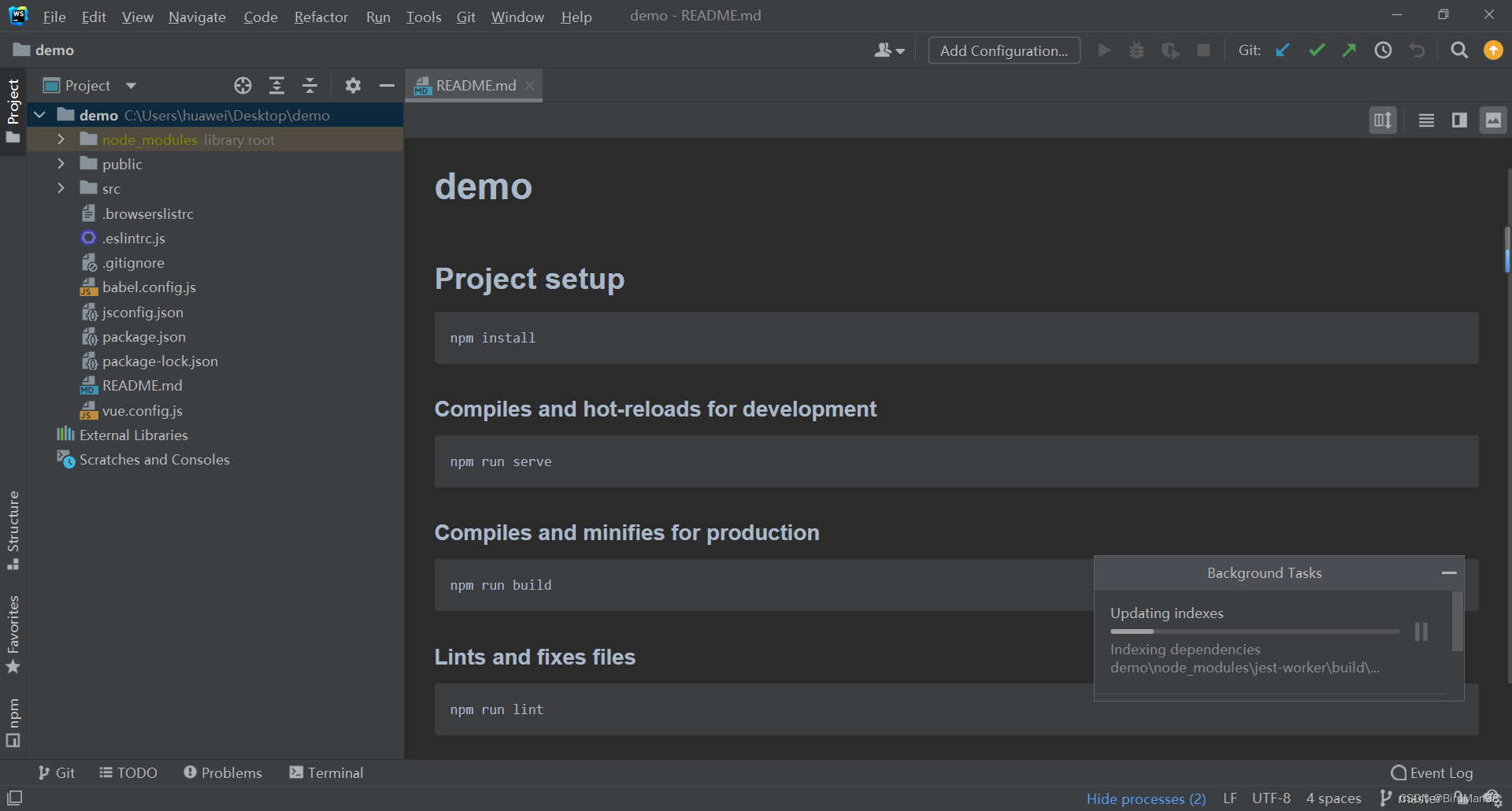This screenshot has height=811, width=1512.
Task: Close the README.md tab
Action: coord(530,85)
